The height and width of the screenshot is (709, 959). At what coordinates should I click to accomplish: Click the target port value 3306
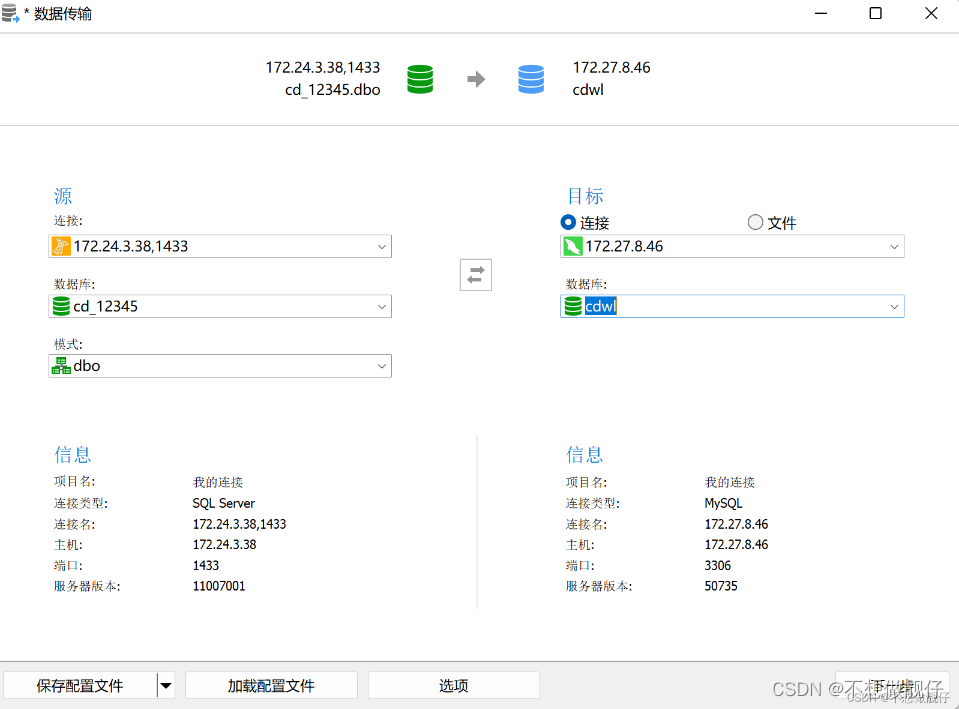pyautogui.click(x=718, y=565)
